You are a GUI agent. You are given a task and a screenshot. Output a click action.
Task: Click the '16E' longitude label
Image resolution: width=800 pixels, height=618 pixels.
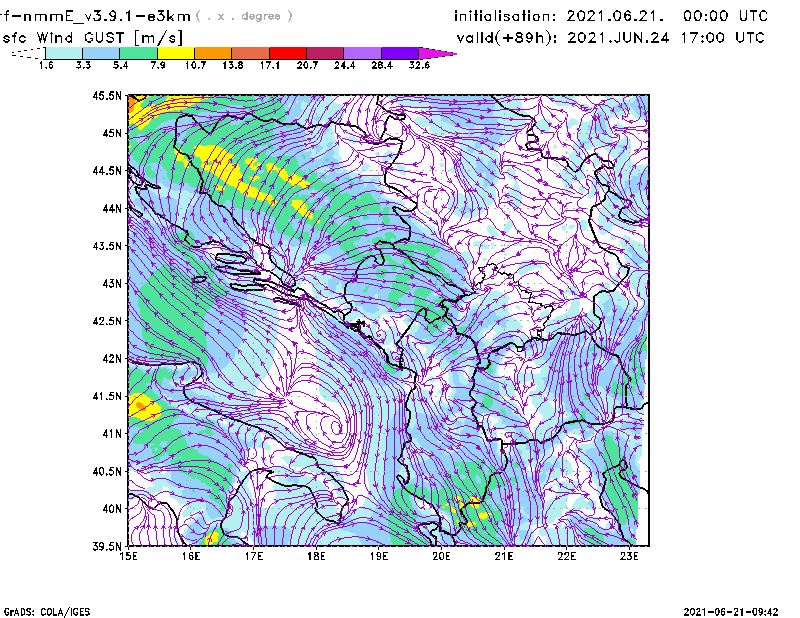191,556
